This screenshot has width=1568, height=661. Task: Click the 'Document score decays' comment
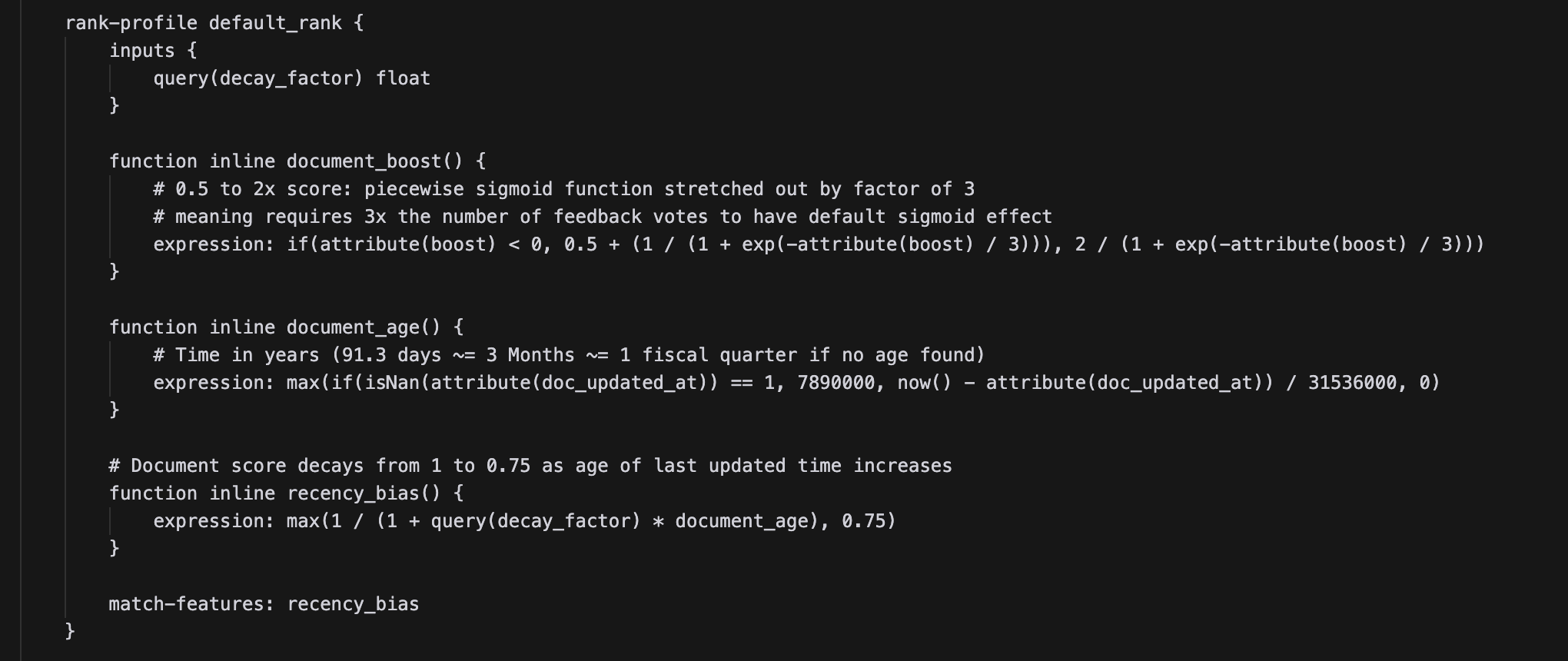[530, 466]
